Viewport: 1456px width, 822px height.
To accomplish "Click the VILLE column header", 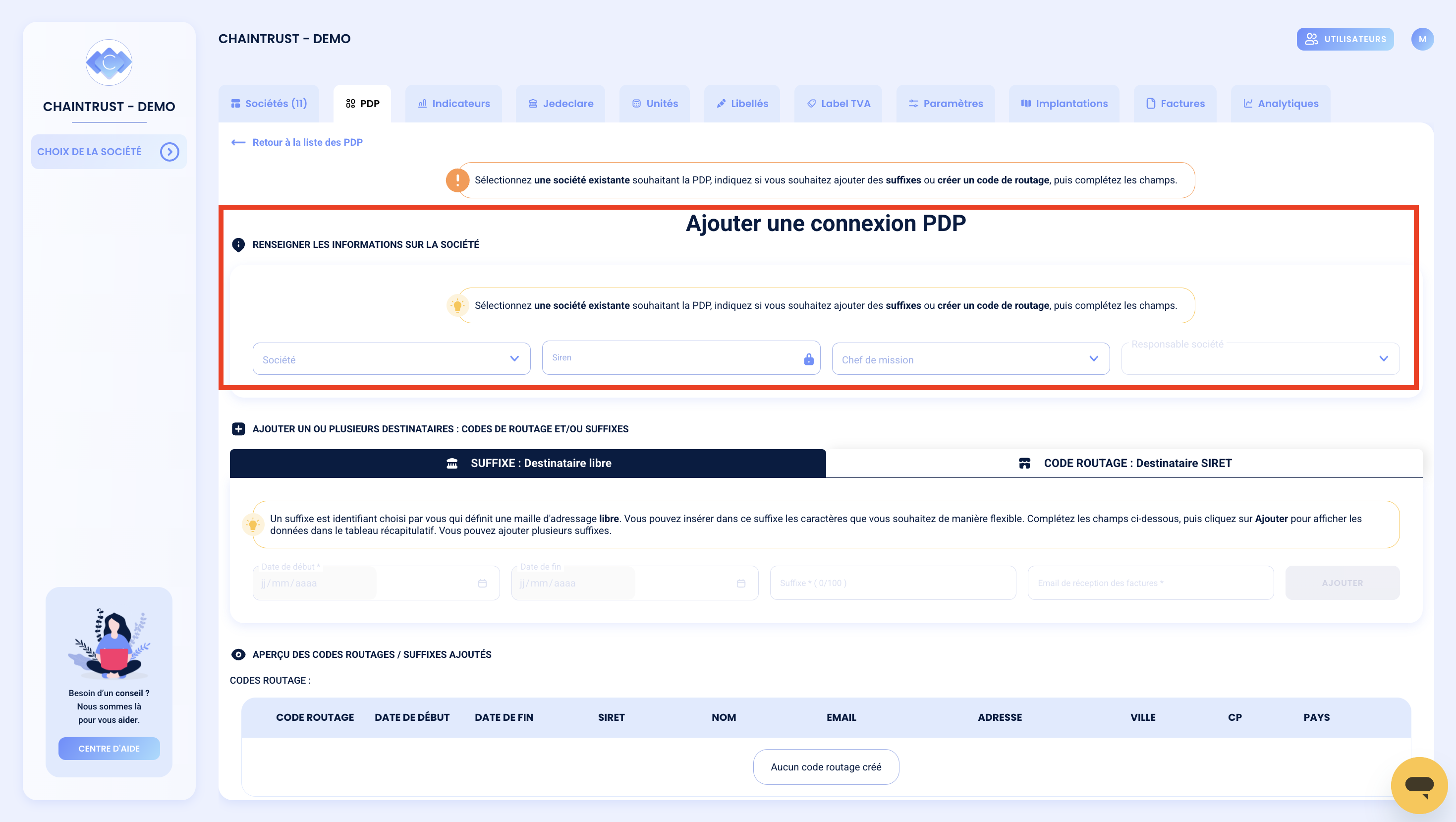I will point(1143,717).
